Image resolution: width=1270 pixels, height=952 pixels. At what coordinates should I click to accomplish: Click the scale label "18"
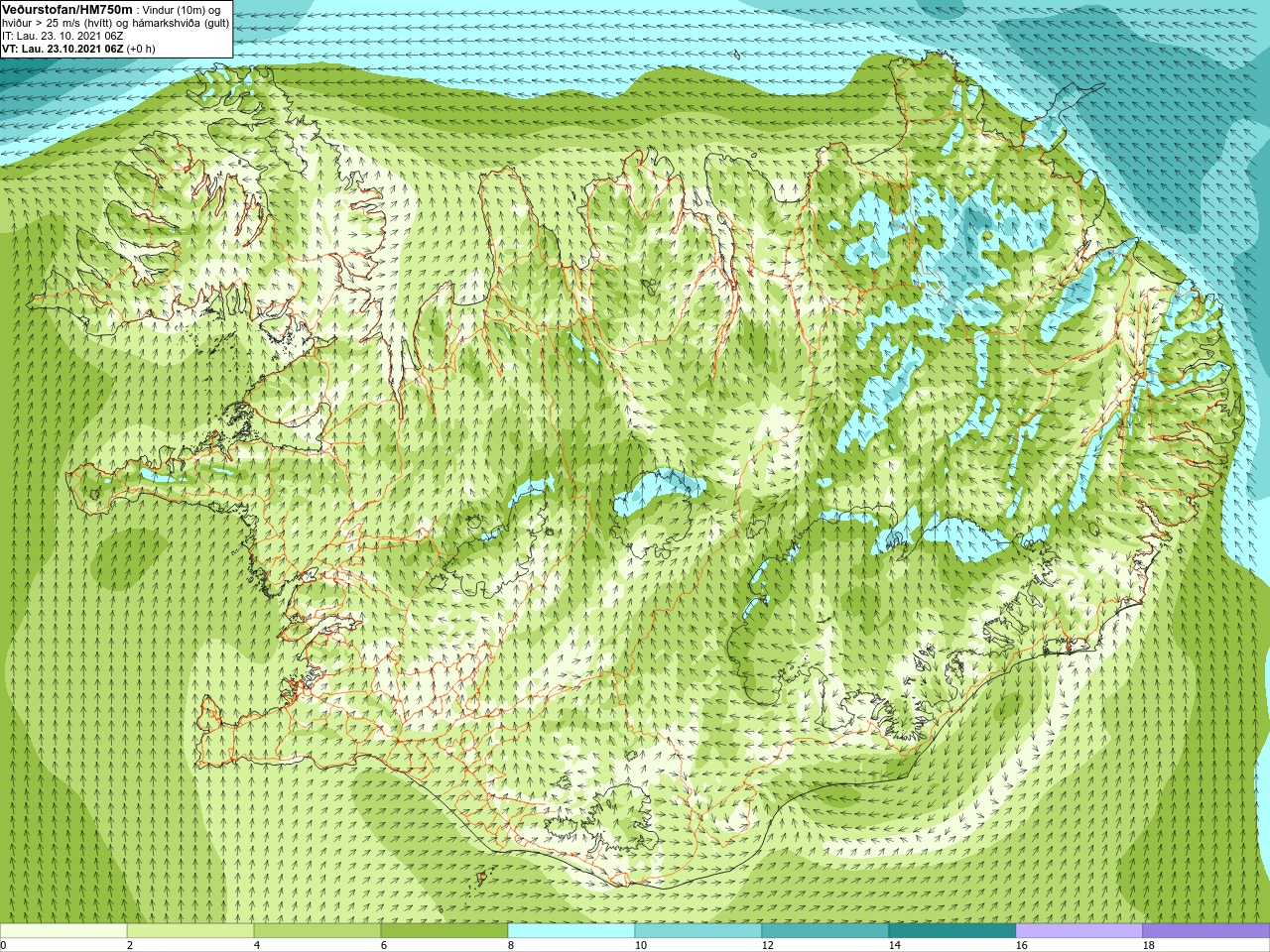pyautogui.click(x=1149, y=946)
